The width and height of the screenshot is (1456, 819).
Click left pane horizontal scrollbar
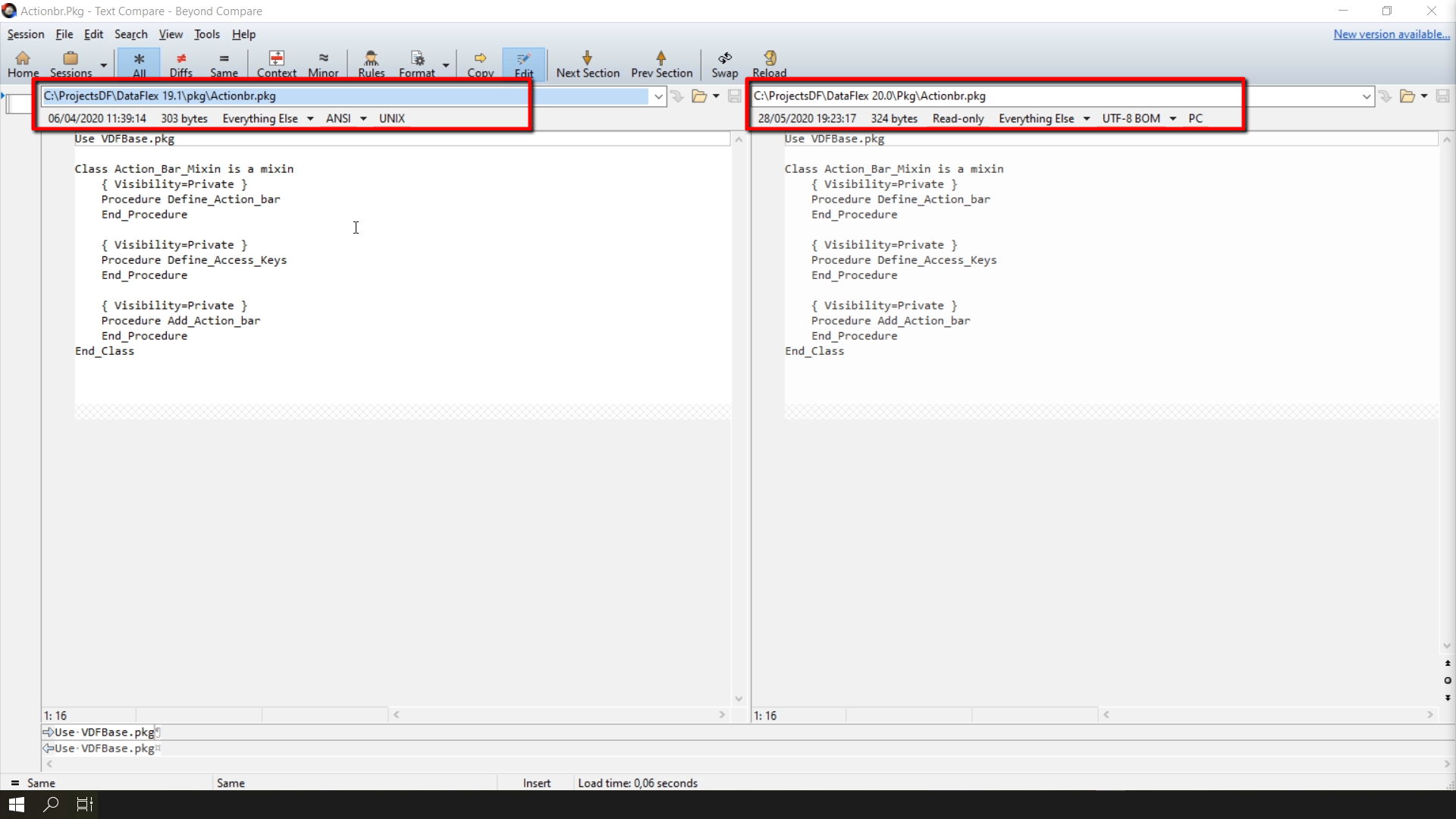point(559,714)
